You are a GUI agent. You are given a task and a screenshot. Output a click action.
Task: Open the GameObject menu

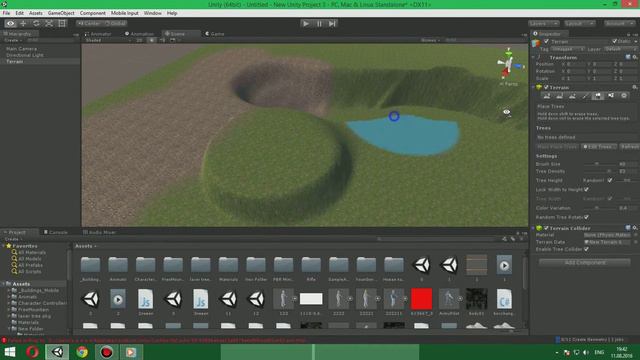[x=61, y=13]
